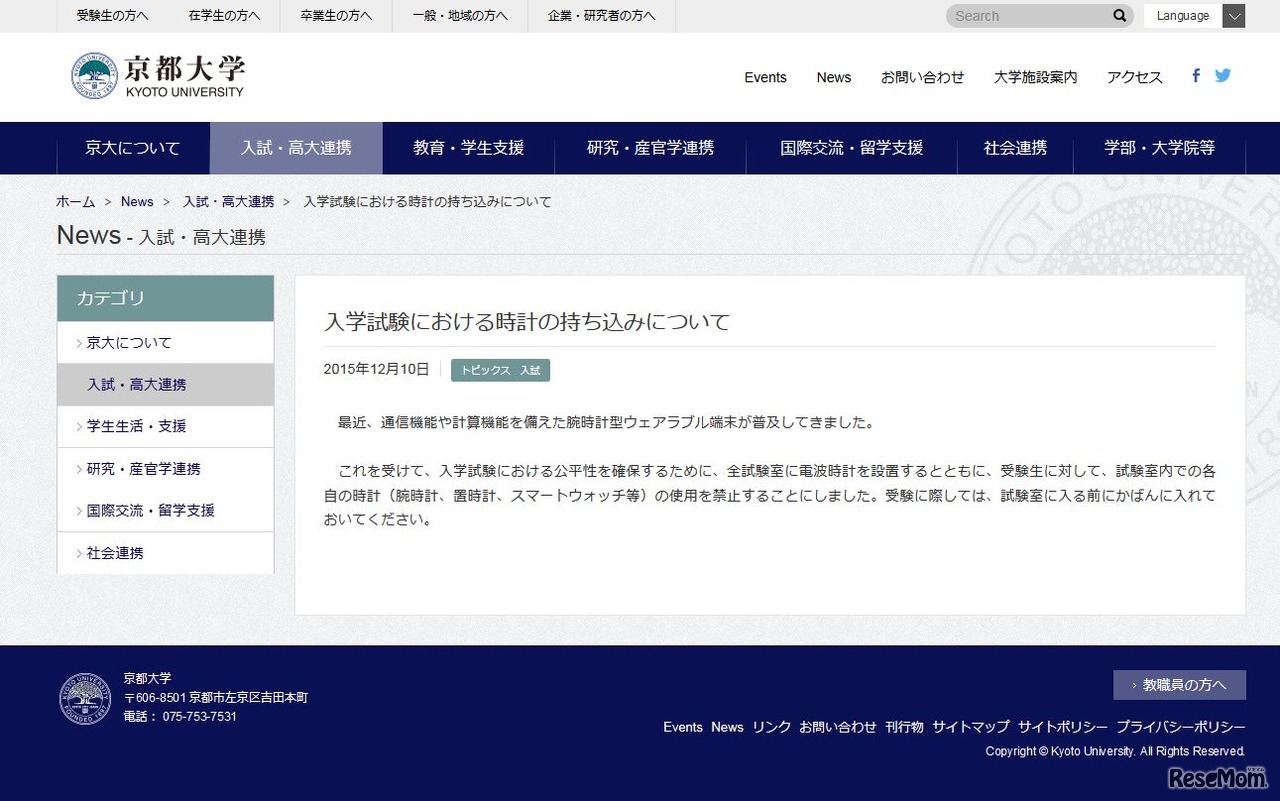Select the 学部・大学院等 navigation menu item
The image size is (1280, 801).
1159,147
